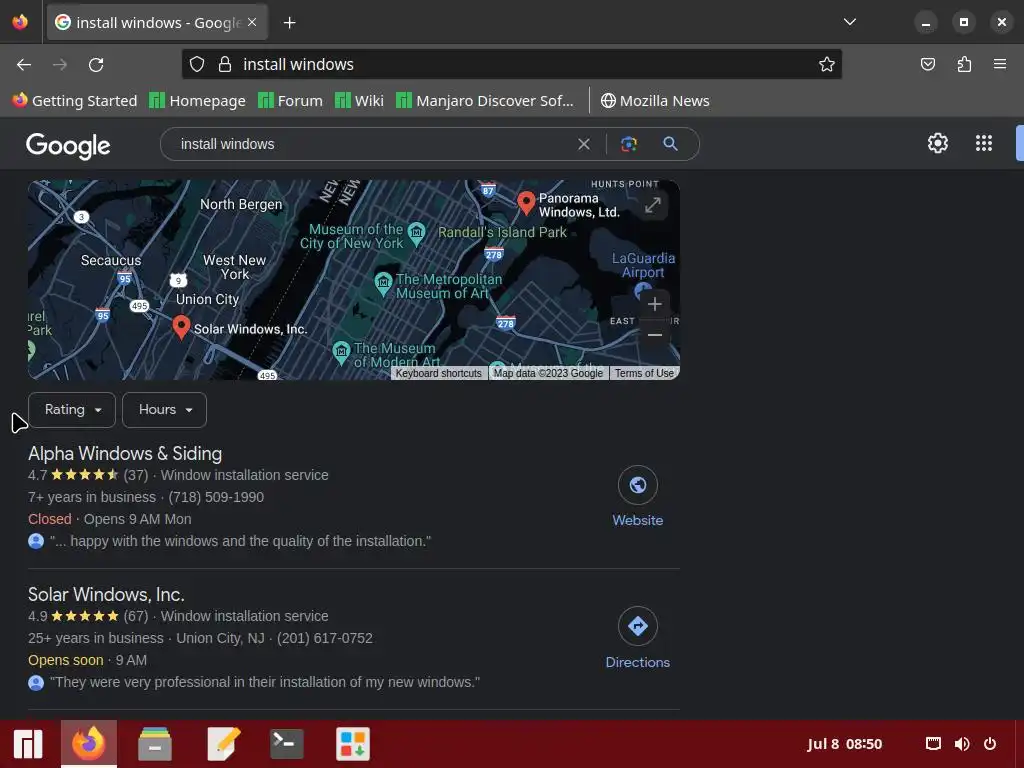Open the clock showing Jul 8 08:50
The width and height of the screenshot is (1024, 768).
click(x=844, y=744)
